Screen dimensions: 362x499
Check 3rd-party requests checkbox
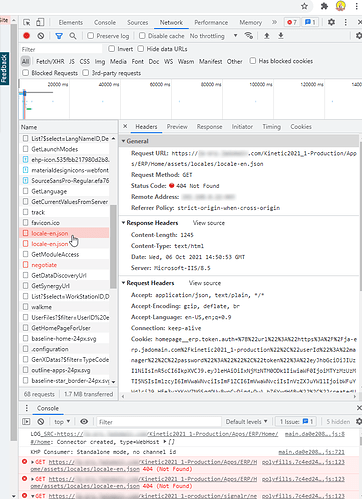coord(86,73)
